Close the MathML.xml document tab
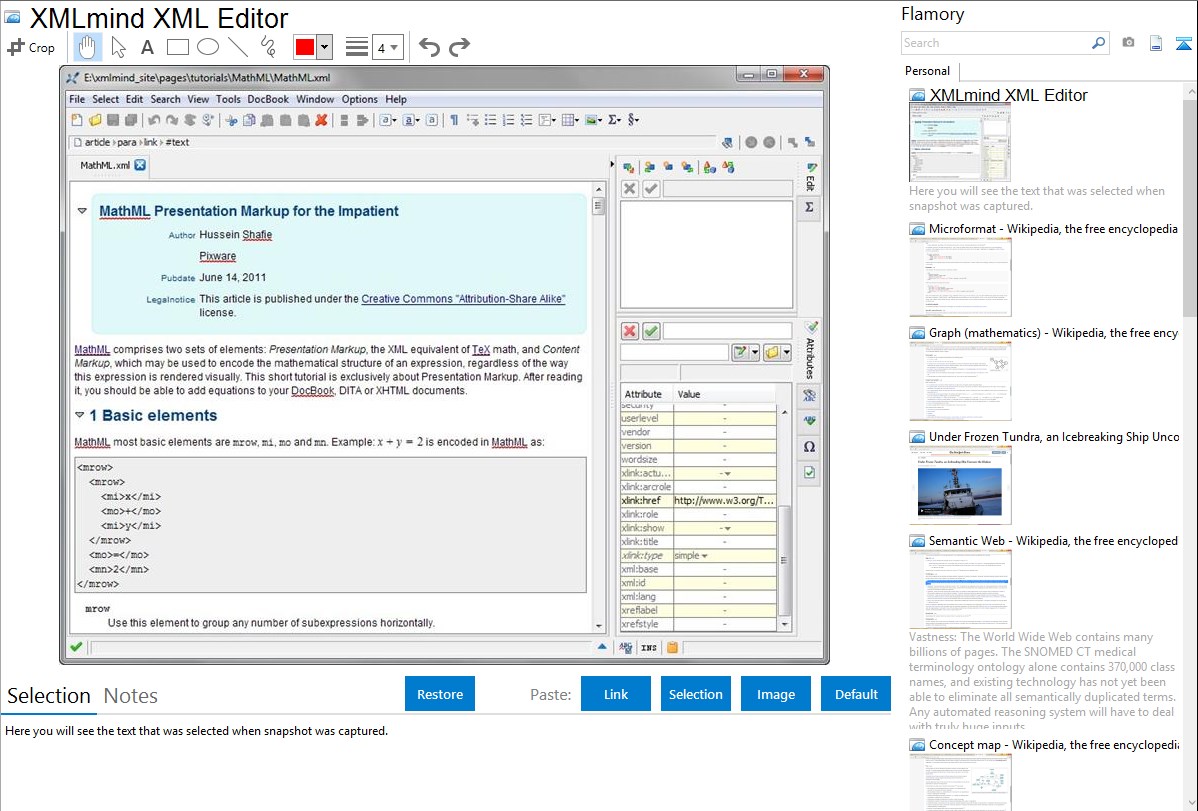 (x=140, y=165)
